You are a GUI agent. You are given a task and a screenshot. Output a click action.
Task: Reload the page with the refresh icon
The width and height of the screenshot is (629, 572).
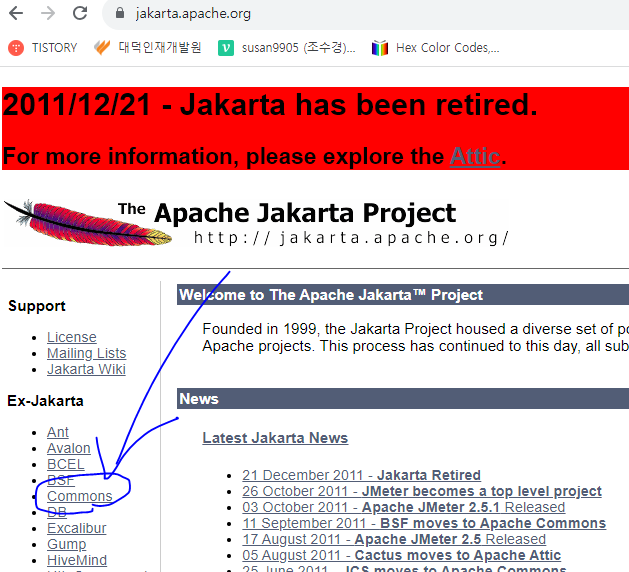click(x=80, y=13)
